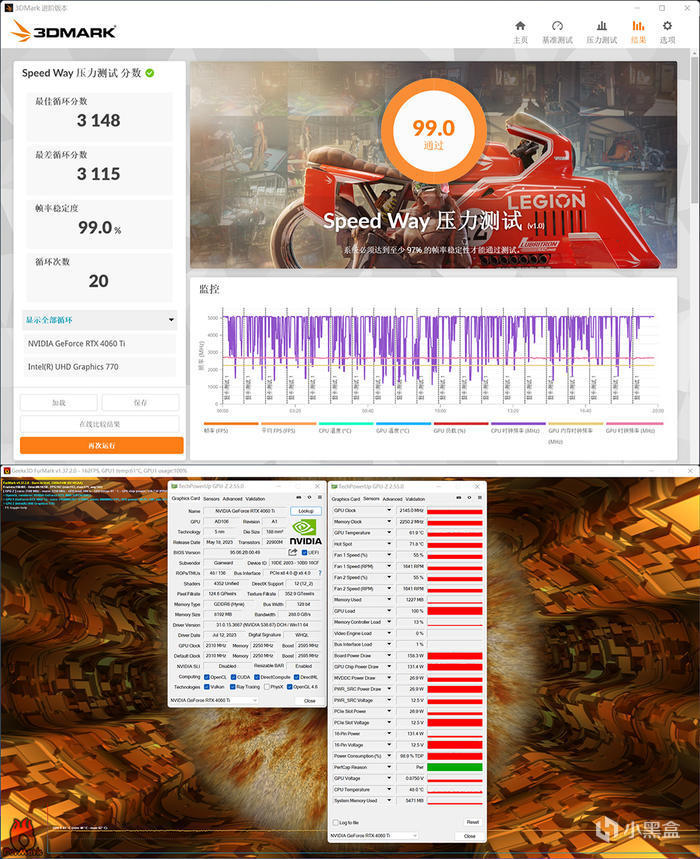Toggle the CUDA checkbox
This screenshot has width=700, height=859.
(x=233, y=677)
